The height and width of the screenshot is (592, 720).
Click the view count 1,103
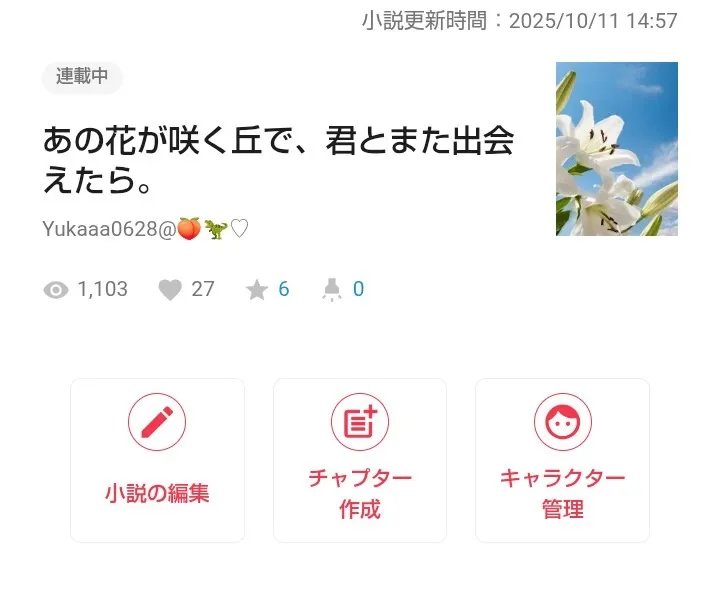click(103, 289)
